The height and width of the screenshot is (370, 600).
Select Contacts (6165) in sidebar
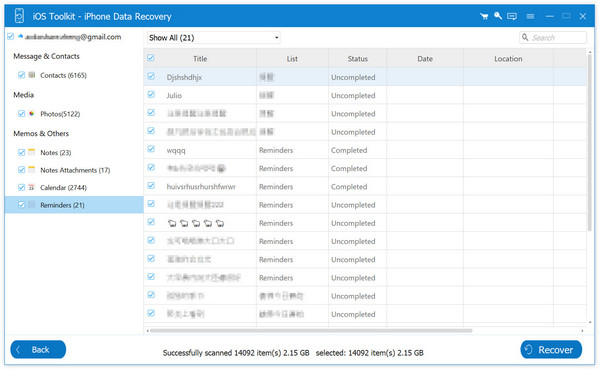pyautogui.click(x=64, y=75)
